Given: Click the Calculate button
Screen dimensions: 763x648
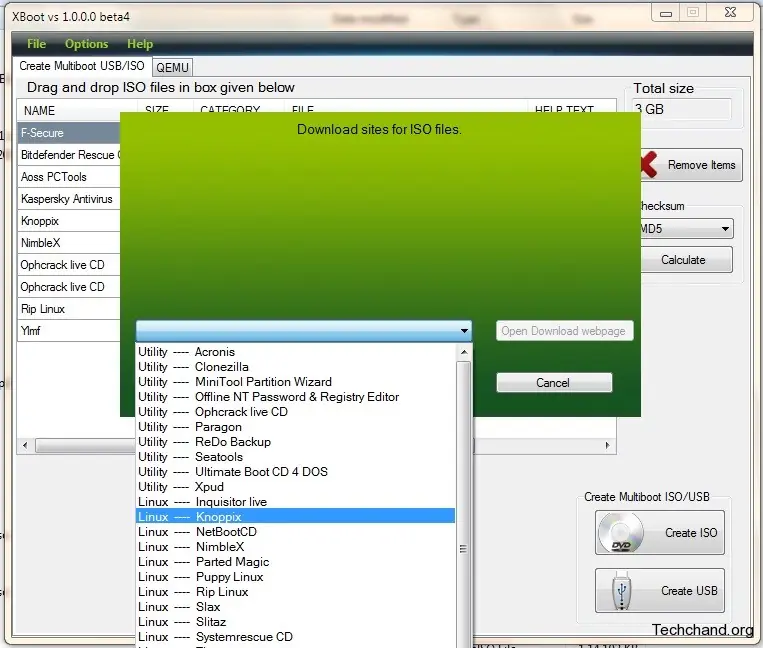Looking at the screenshot, I should click(686, 260).
